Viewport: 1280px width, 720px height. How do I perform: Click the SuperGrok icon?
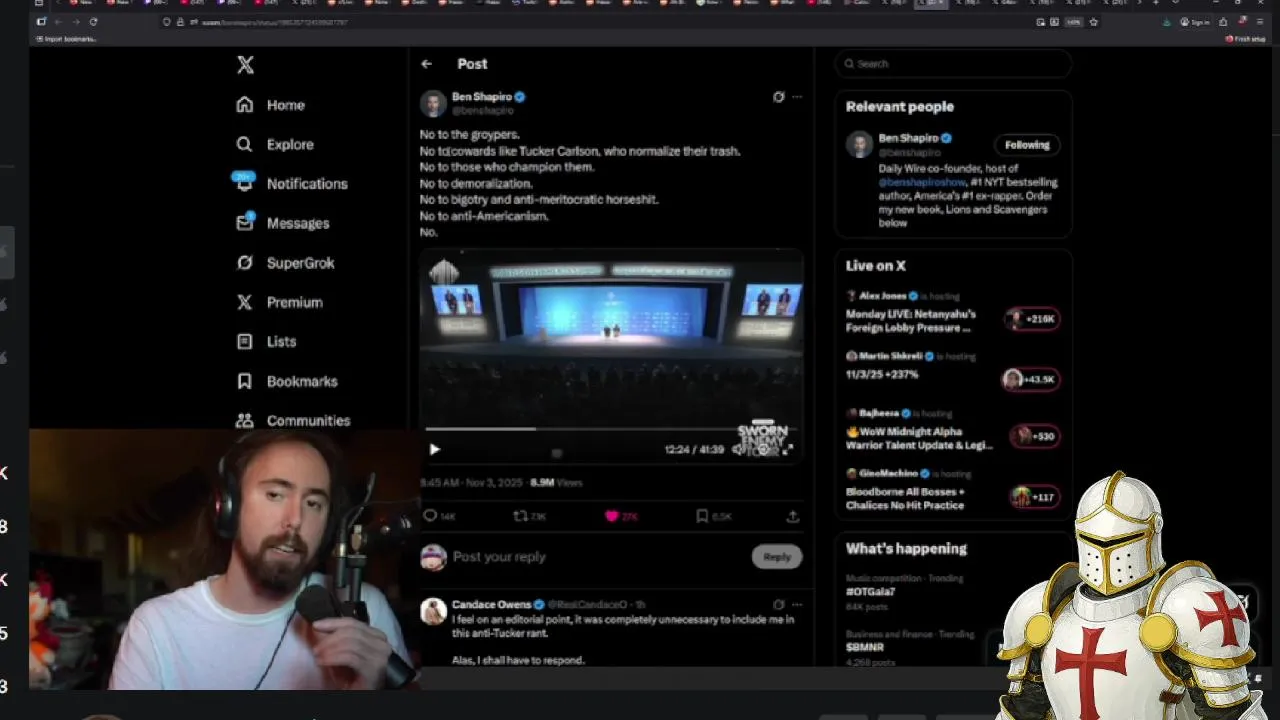tap(244, 262)
